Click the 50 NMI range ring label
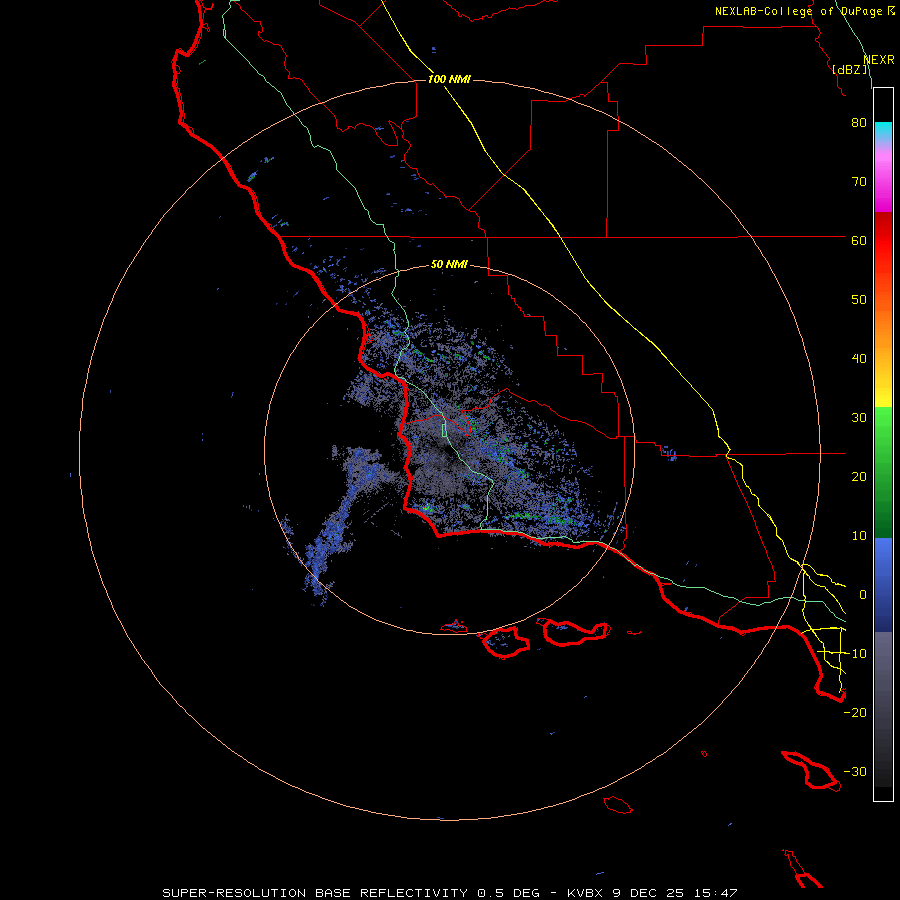900x900 pixels. tap(449, 264)
